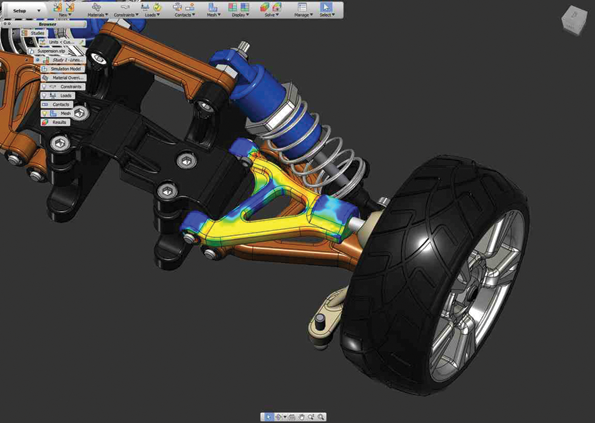Activate the select cursor in navigation bar
Image resolution: width=595 pixels, height=423 pixels.
pos(269,417)
